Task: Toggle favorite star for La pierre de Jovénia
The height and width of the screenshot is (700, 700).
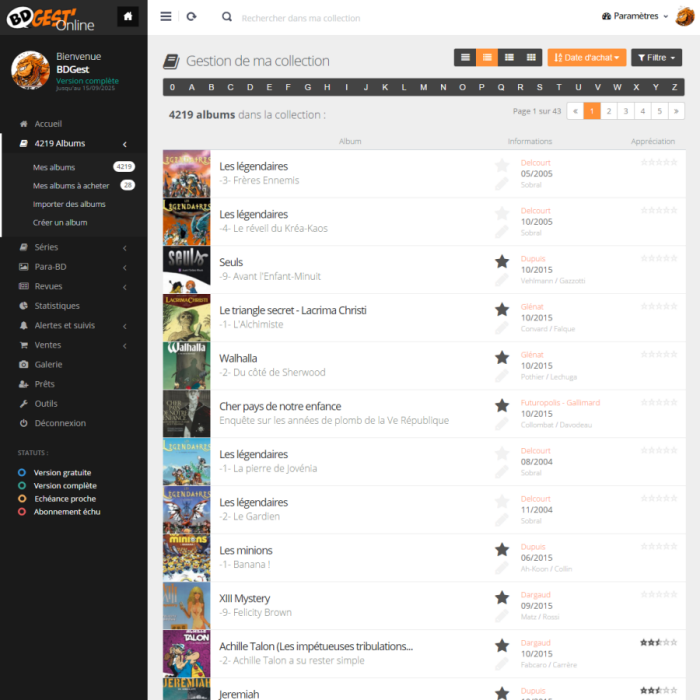Action: coord(502,453)
